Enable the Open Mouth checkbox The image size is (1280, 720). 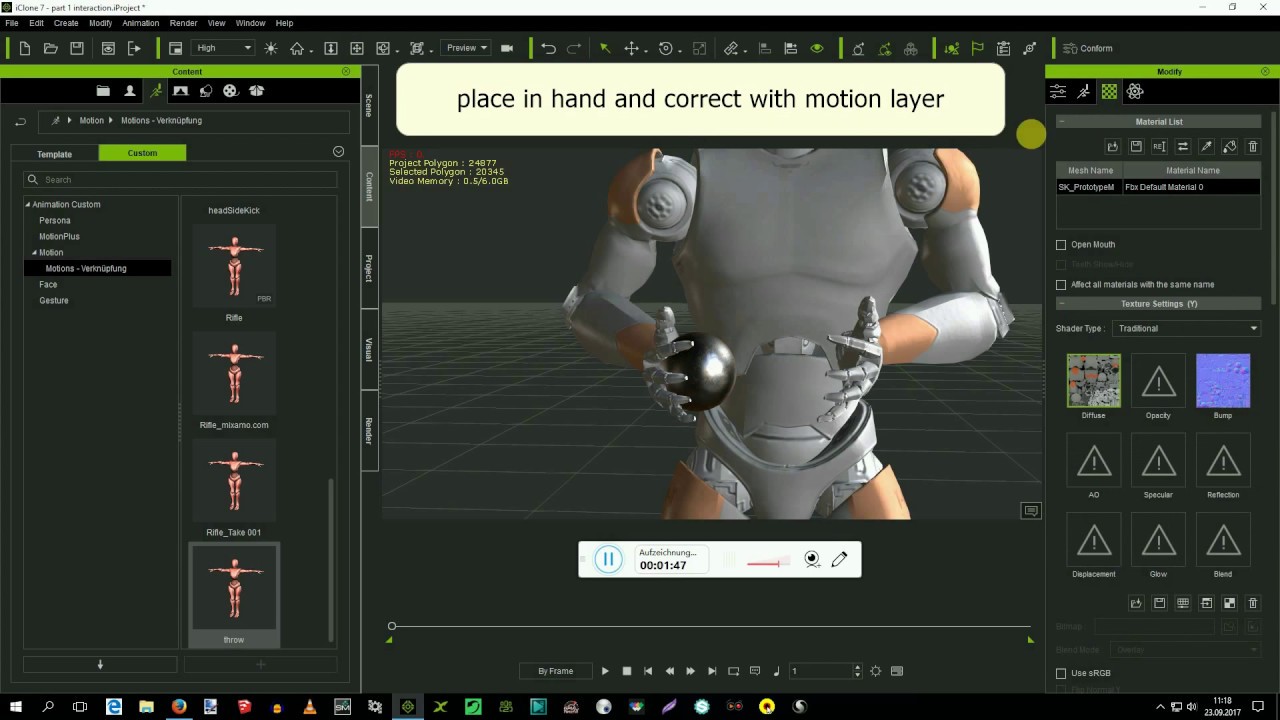coord(1061,244)
